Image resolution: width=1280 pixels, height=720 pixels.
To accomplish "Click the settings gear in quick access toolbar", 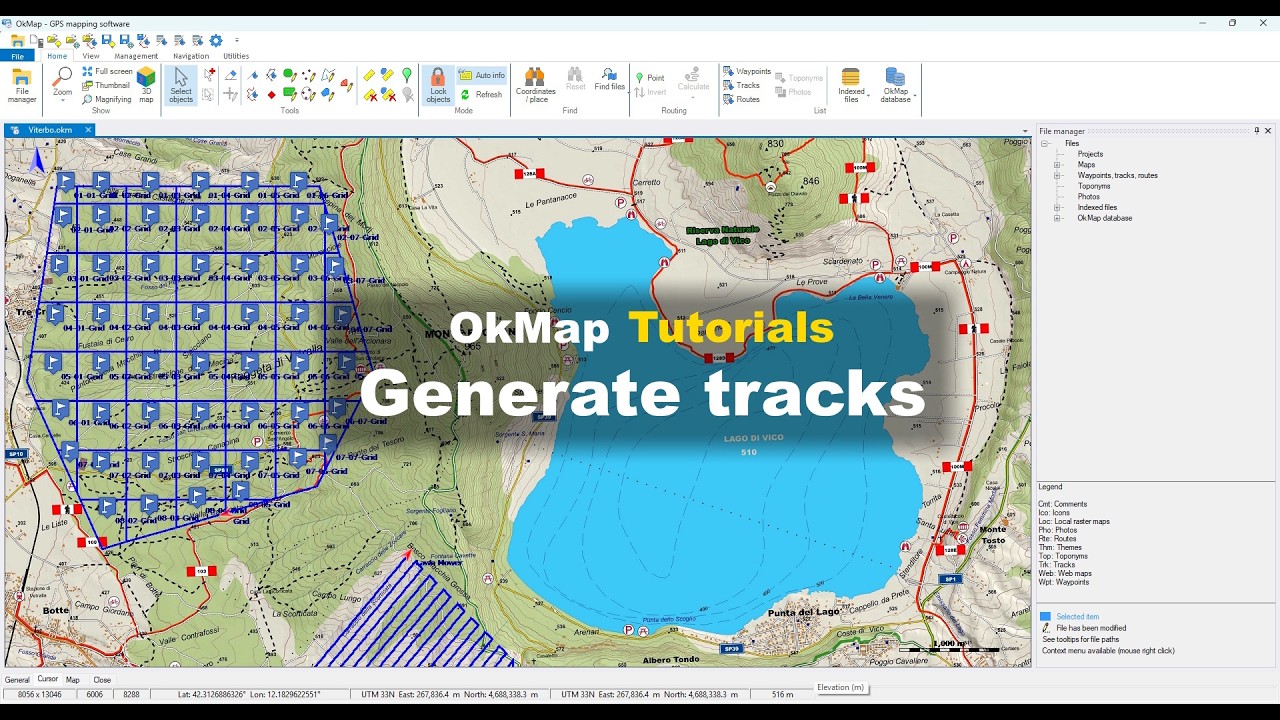I will tap(216, 41).
